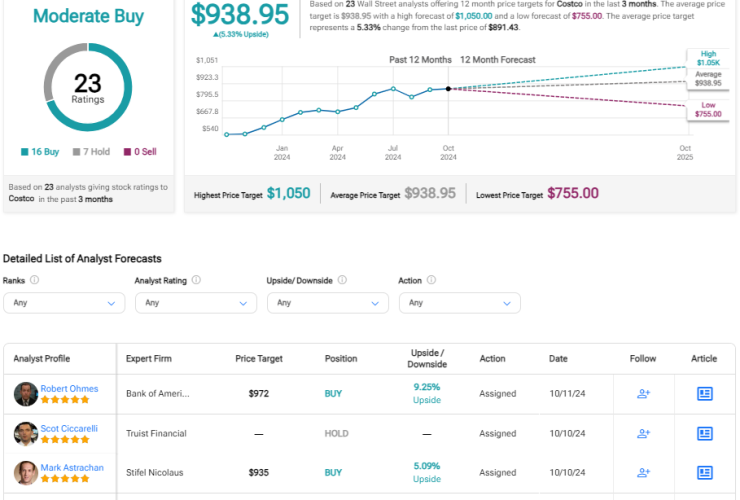740x500 pixels.
Task: Click Robert Ohmes profile photo
Action: (25, 394)
